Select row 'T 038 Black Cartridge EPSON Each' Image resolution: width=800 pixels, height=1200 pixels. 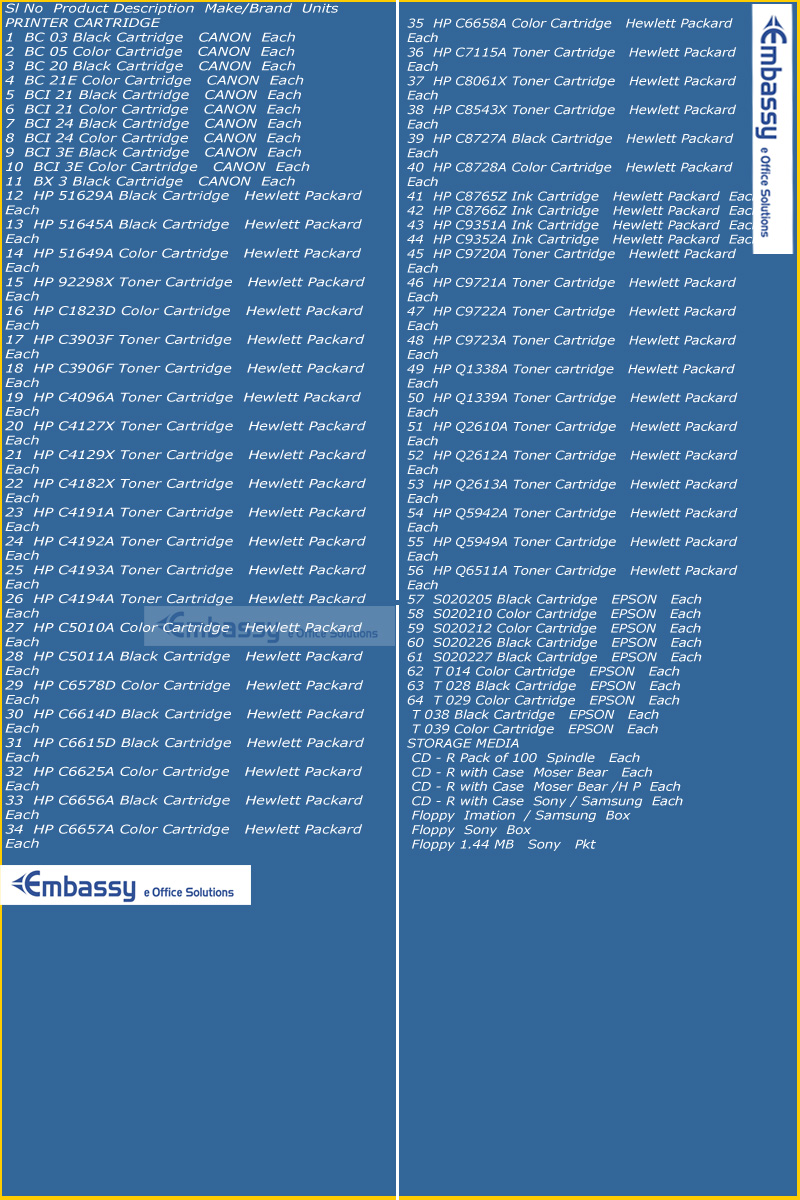point(536,715)
